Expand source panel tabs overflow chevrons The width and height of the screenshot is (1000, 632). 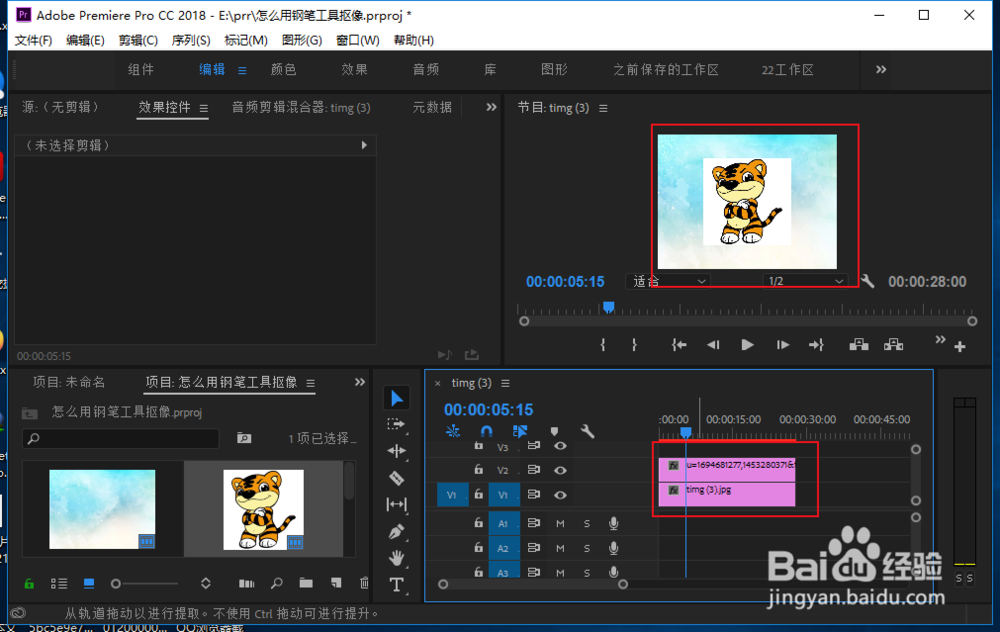pos(491,107)
